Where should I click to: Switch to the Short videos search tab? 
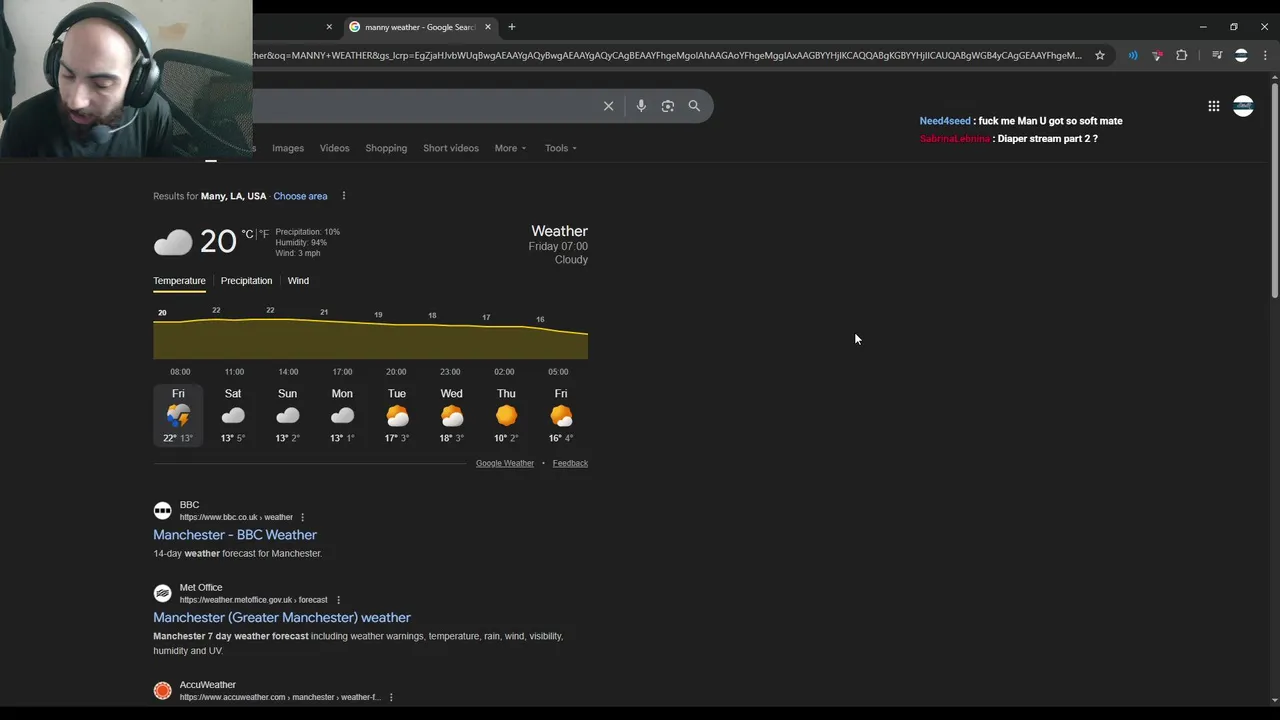tap(451, 148)
